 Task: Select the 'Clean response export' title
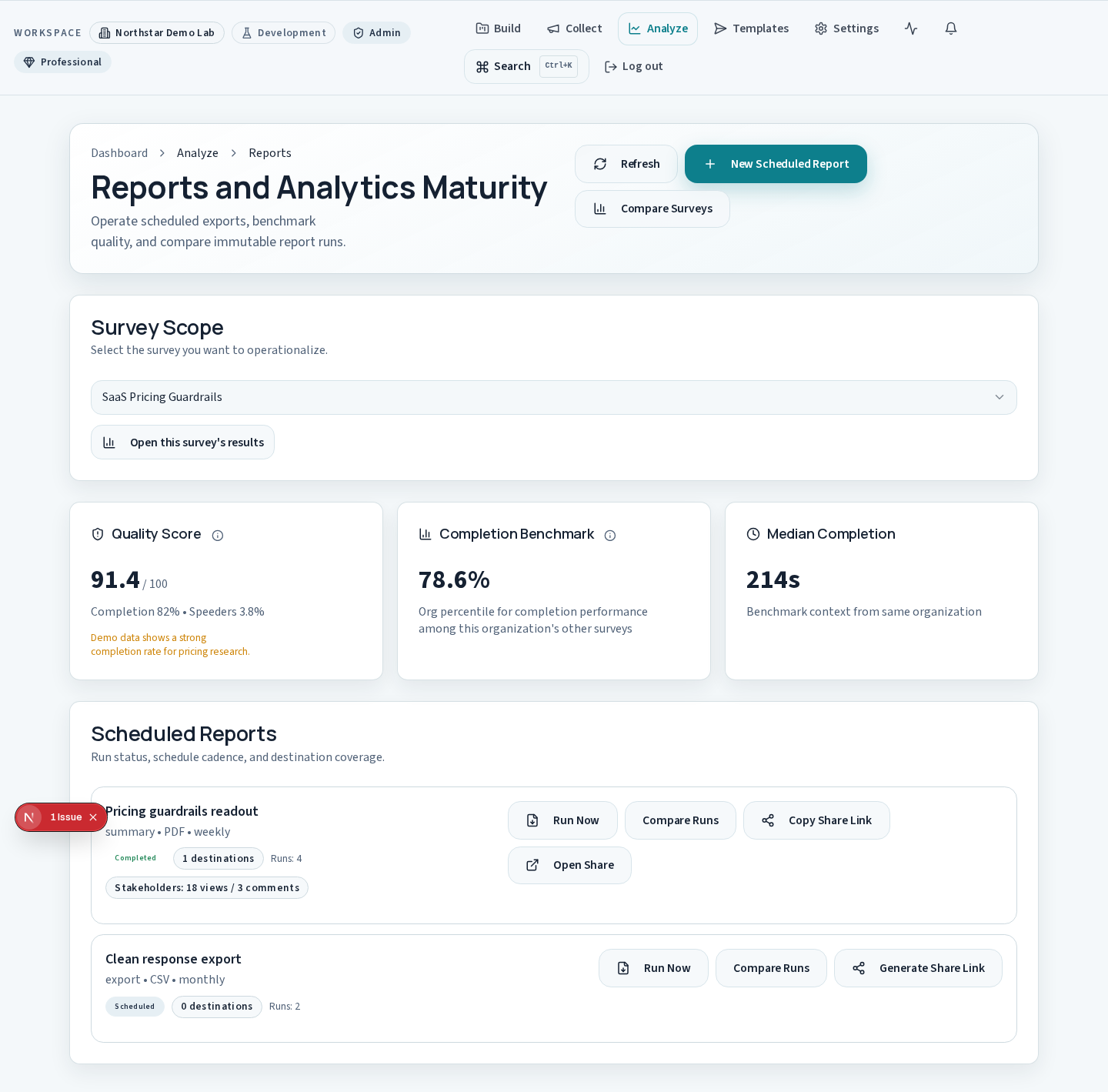[x=173, y=959]
